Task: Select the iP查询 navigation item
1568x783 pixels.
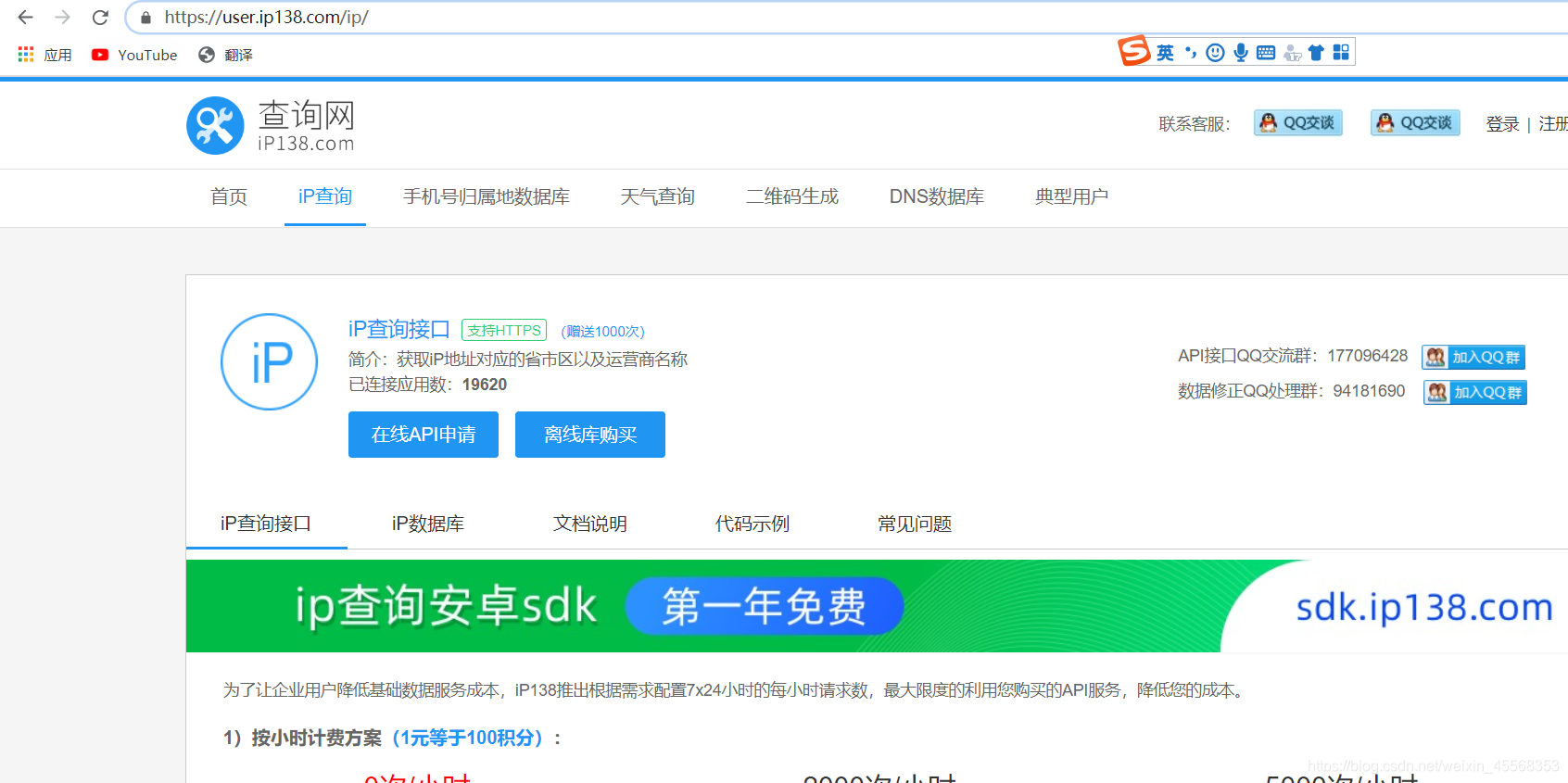Action: point(325,196)
